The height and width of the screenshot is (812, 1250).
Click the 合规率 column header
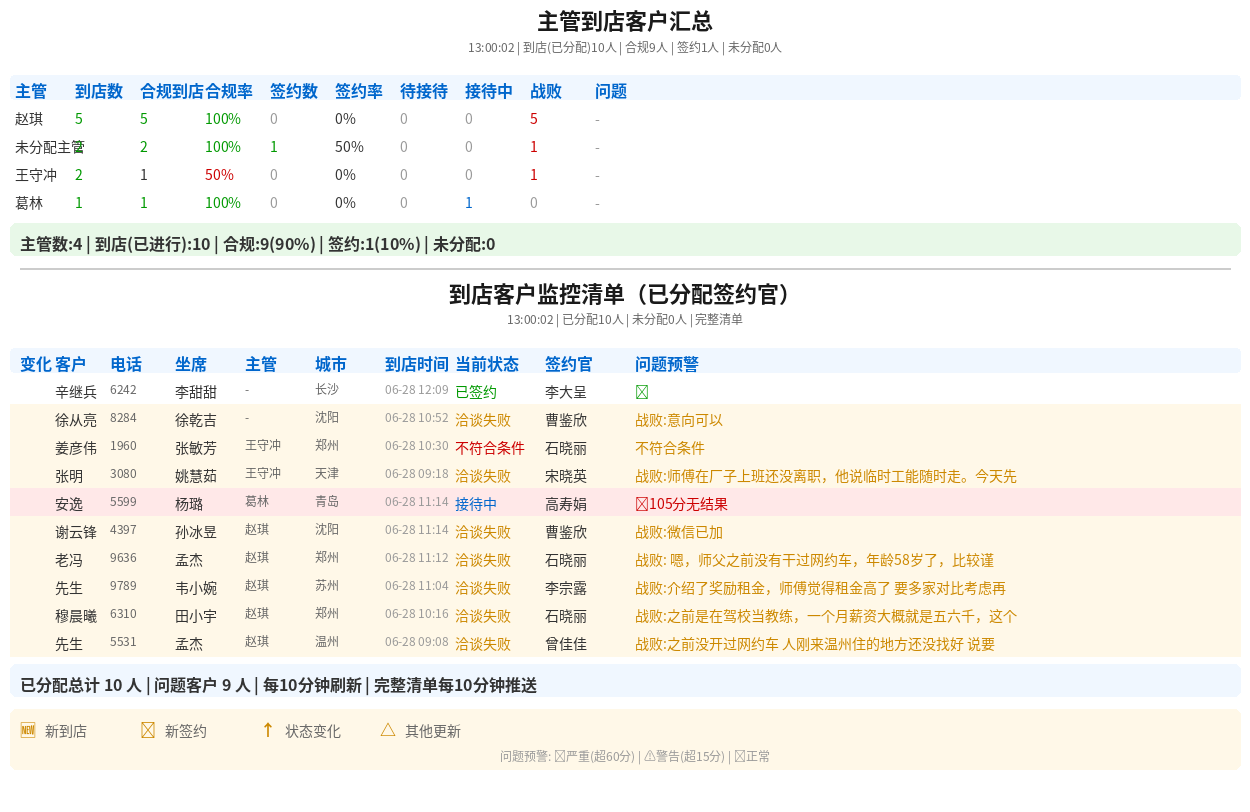229,91
